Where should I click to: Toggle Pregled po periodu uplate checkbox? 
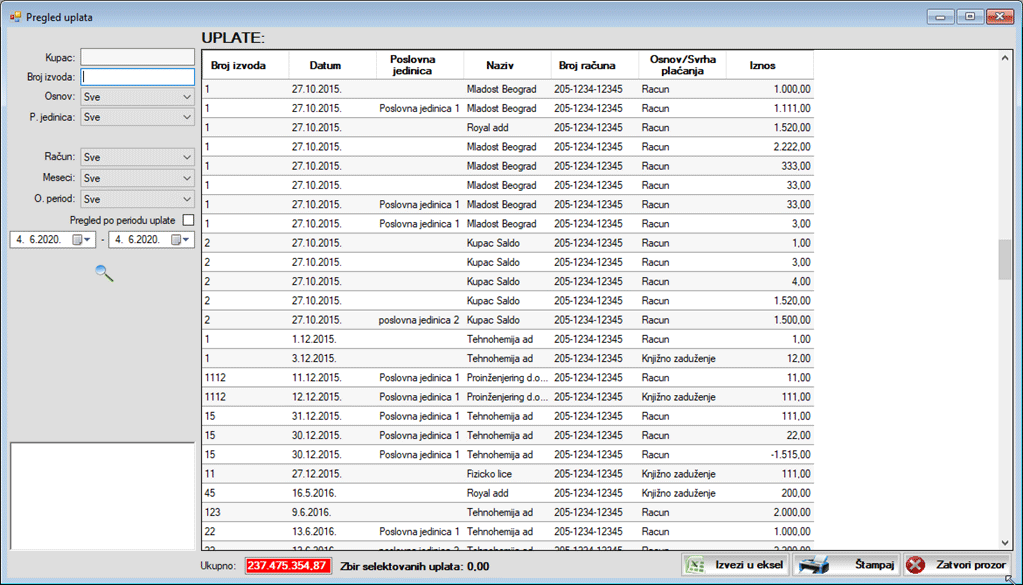189,220
